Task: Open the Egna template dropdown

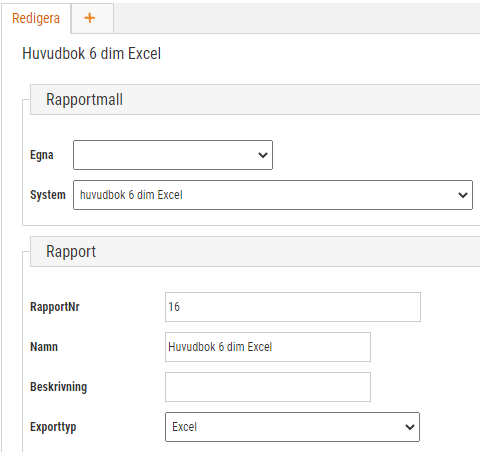Action: (173, 155)
